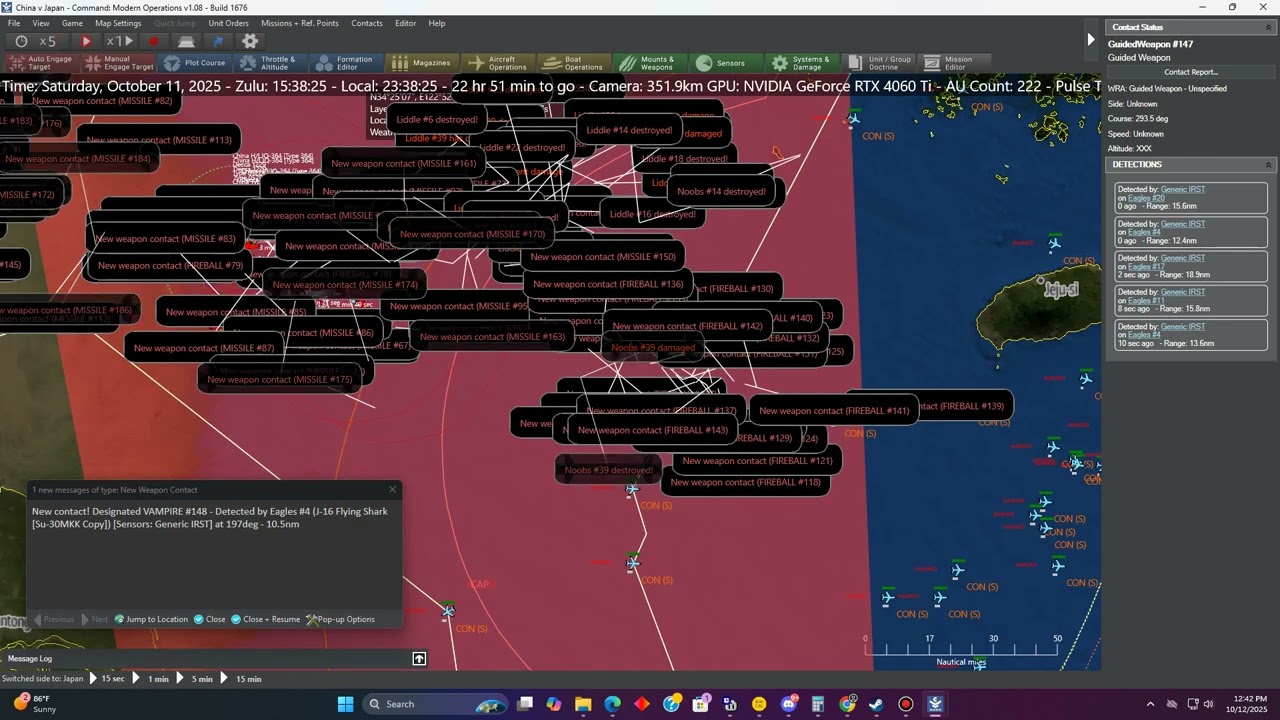Open Sensors panel
Viewport: 1280px width, 720px height.
(722, 63)
